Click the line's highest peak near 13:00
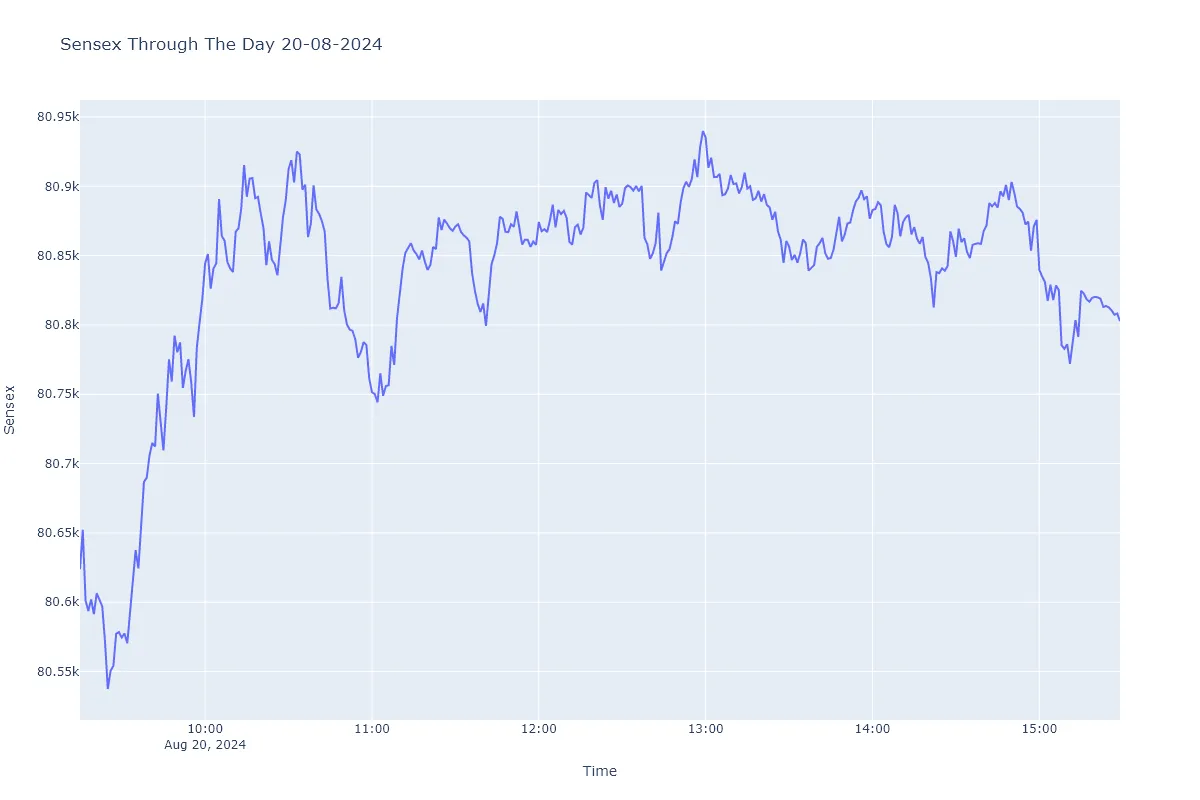Image resolution: width=1200 pixels, height=800 pixels. [703, 131]
